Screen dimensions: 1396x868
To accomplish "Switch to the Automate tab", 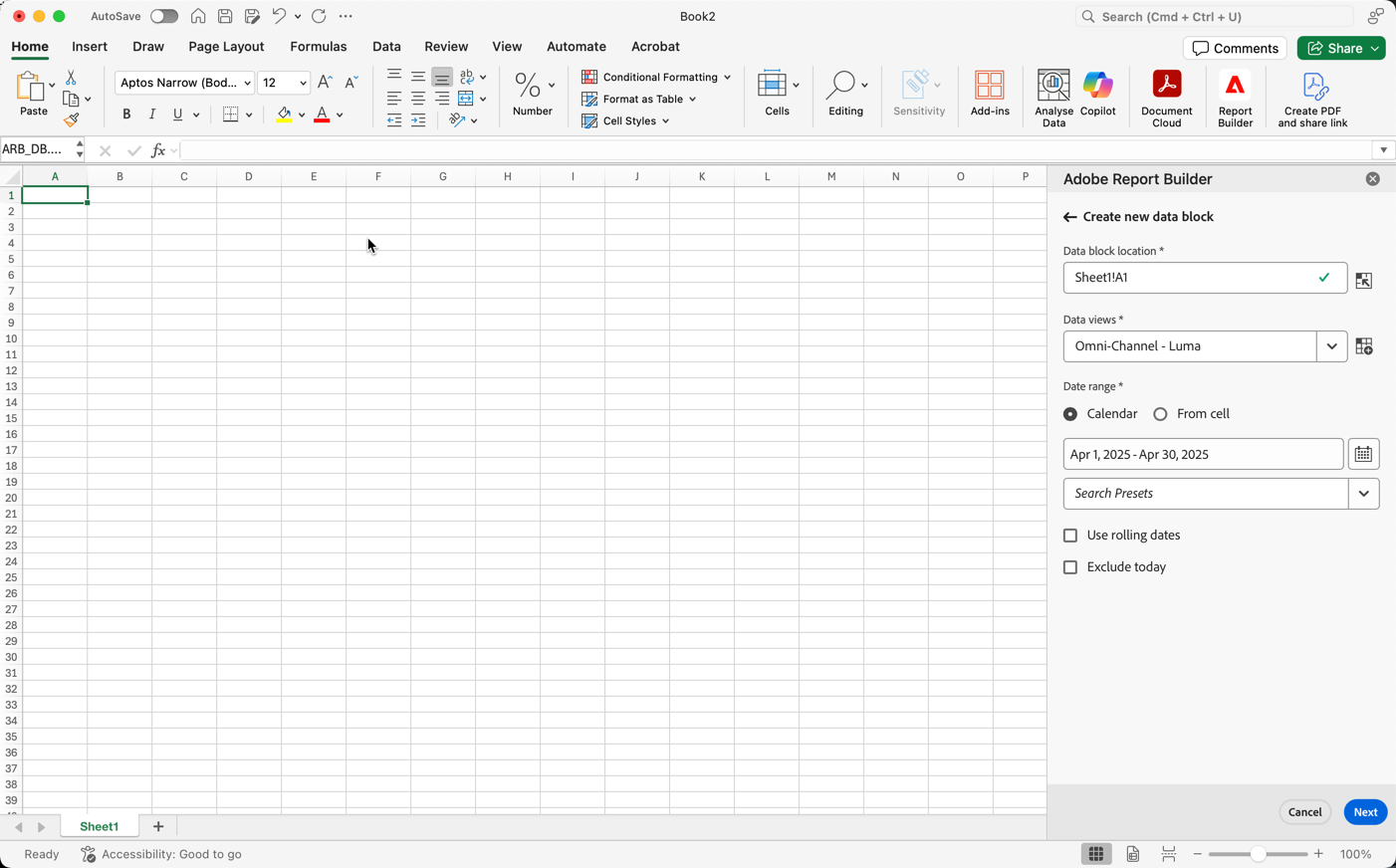I will 577,47.
